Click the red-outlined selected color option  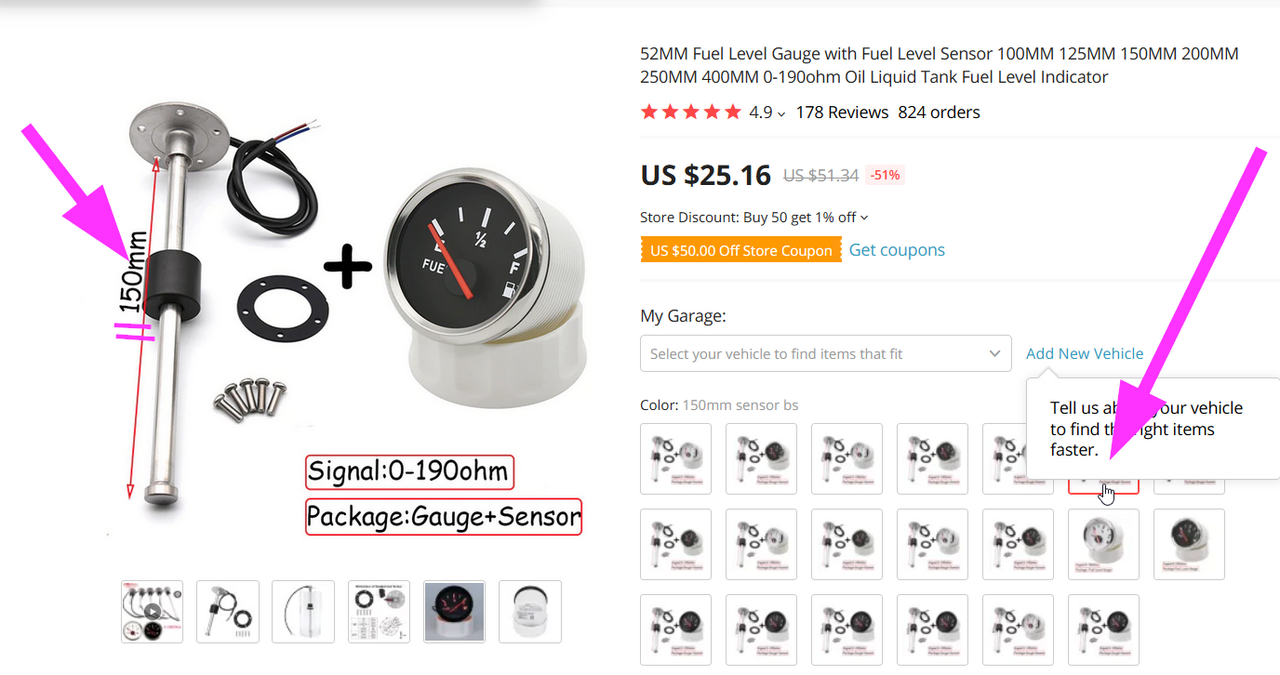pos(1103,485)
